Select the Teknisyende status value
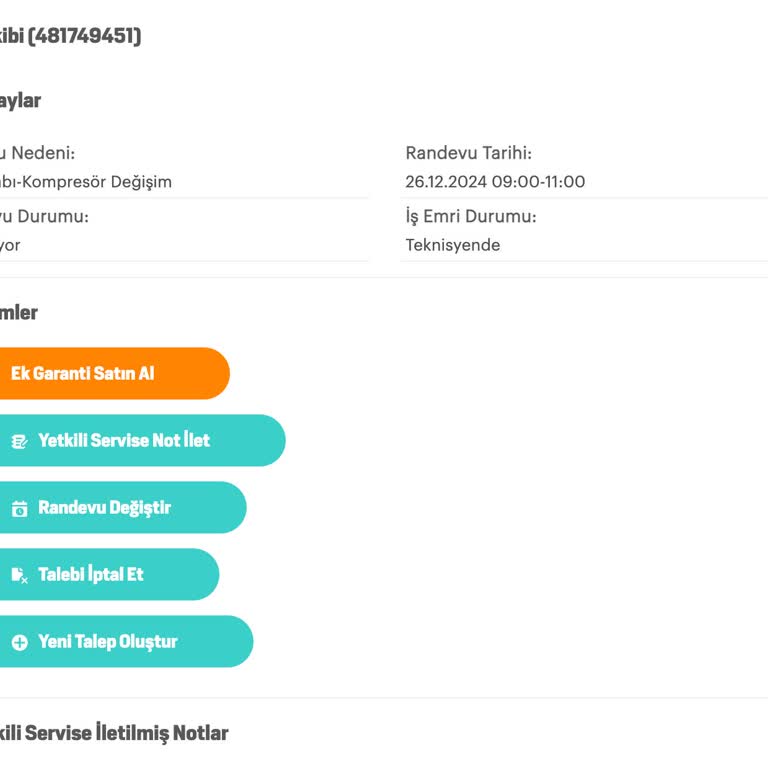The height and width of the screenshot is (768, 768). pos(452,245)
